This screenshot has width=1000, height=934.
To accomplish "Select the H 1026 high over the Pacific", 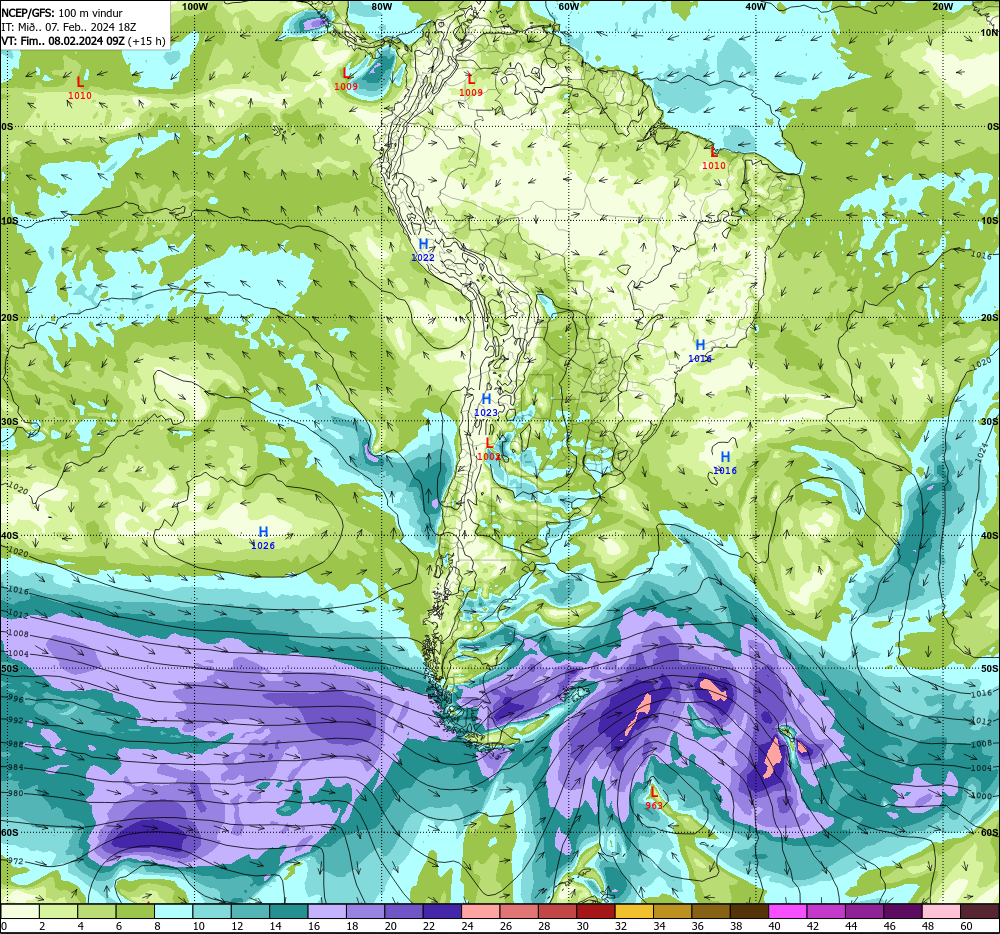I will [263, 538].
